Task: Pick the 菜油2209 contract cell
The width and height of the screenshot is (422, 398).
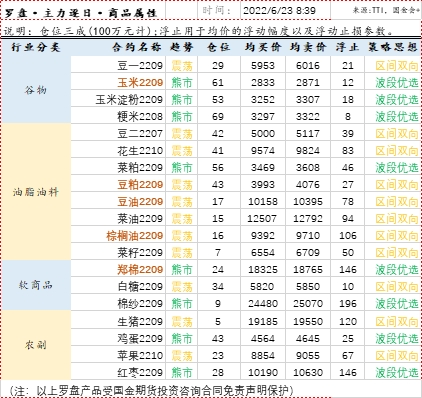Action: [x=140, y=219]
